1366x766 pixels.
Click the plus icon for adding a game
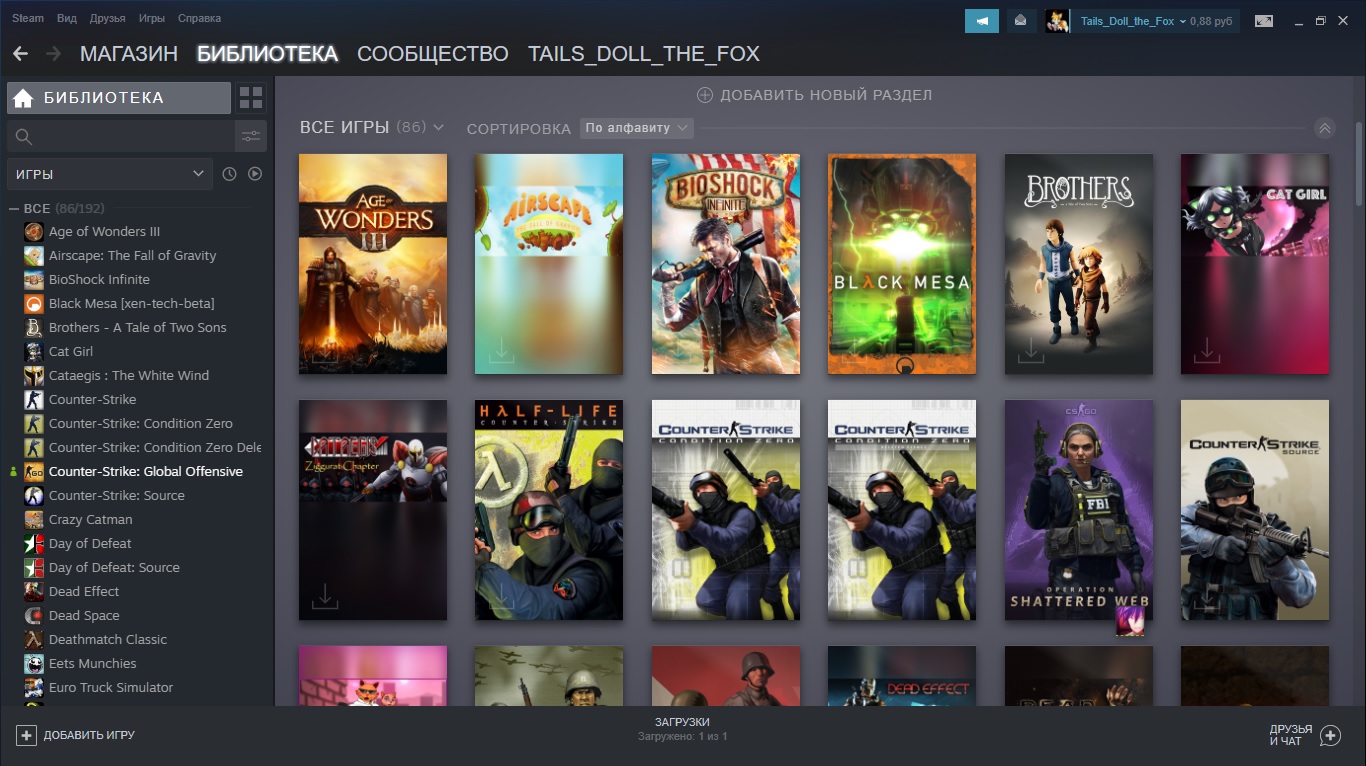tap(26, 735)
